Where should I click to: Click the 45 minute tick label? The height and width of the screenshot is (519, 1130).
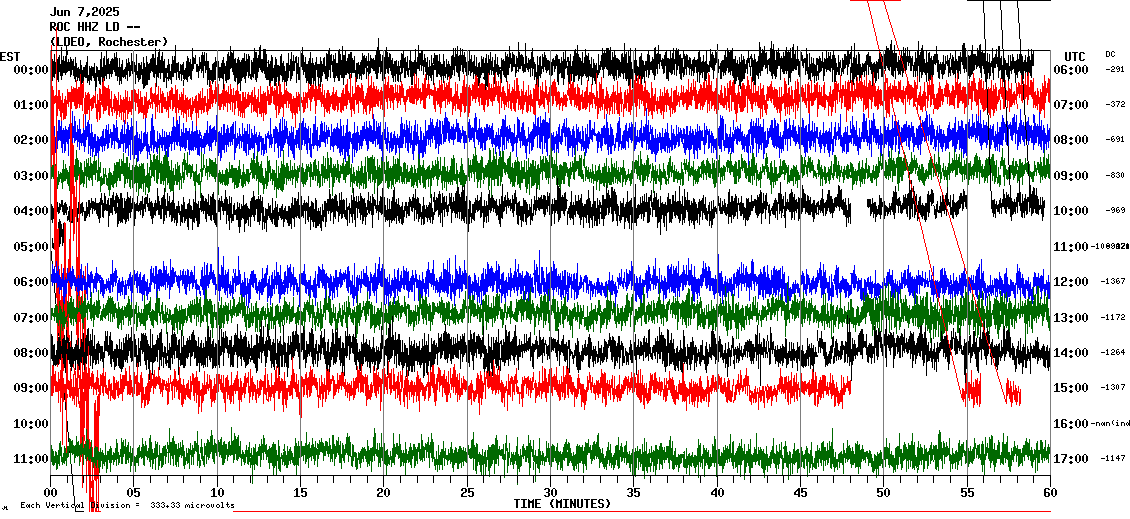click(800, 492)
